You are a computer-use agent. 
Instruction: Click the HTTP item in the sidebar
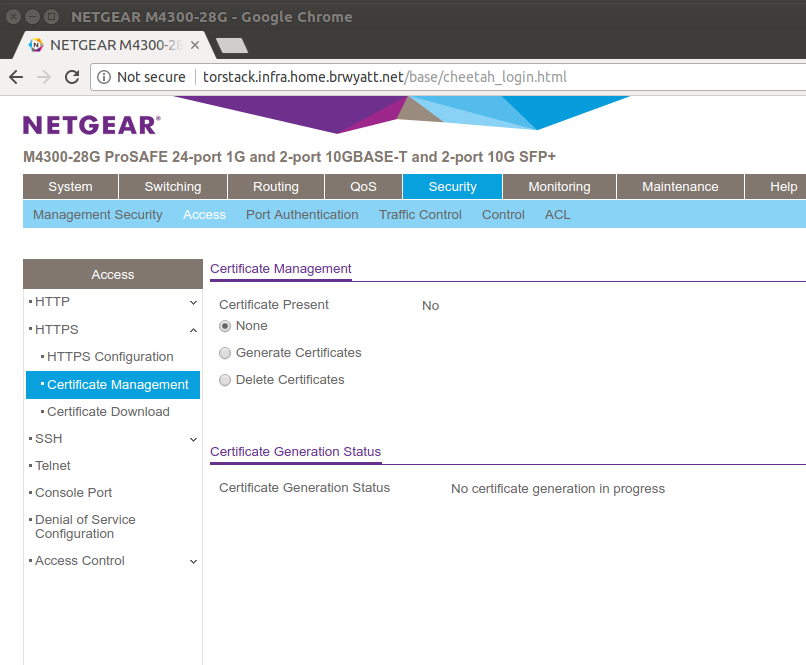52,302
